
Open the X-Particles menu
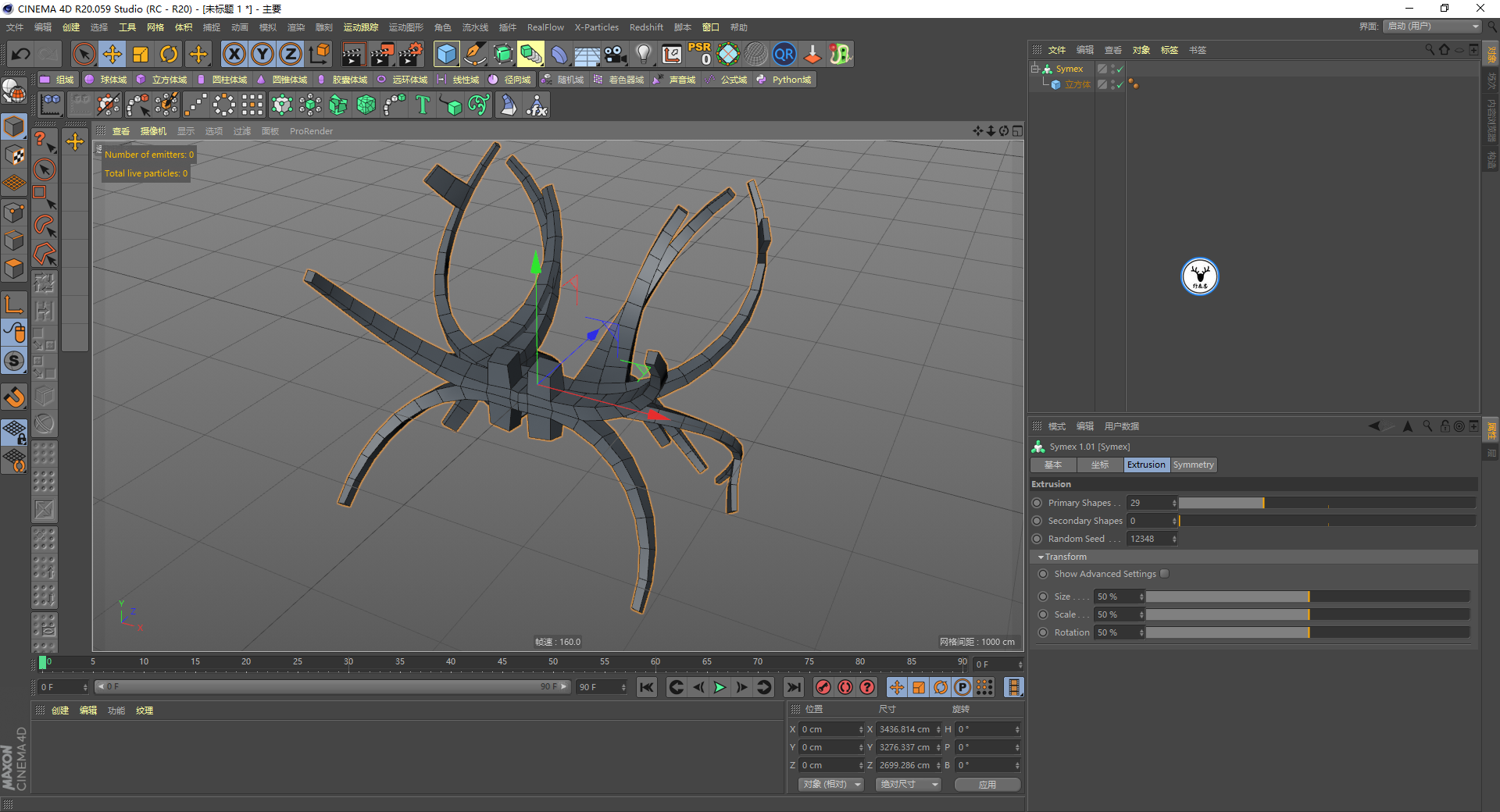597,27
